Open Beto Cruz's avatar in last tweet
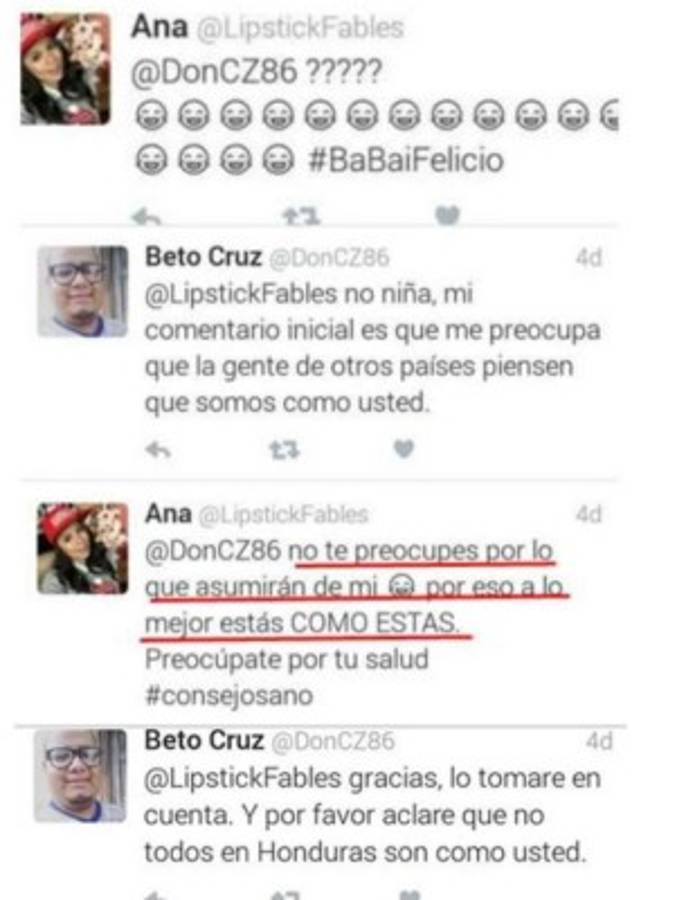695x900 pixels. click(x=80, y=775)
